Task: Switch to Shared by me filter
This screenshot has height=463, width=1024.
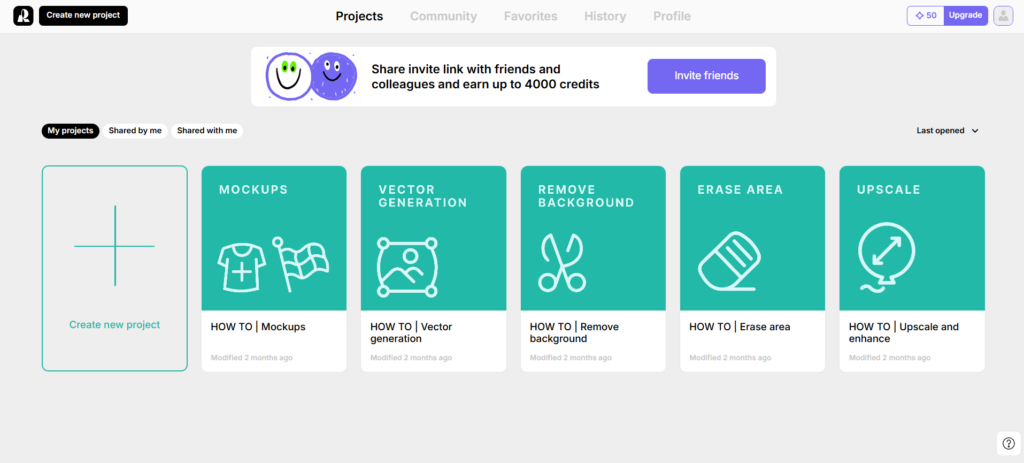Action: tap(135, 131)
